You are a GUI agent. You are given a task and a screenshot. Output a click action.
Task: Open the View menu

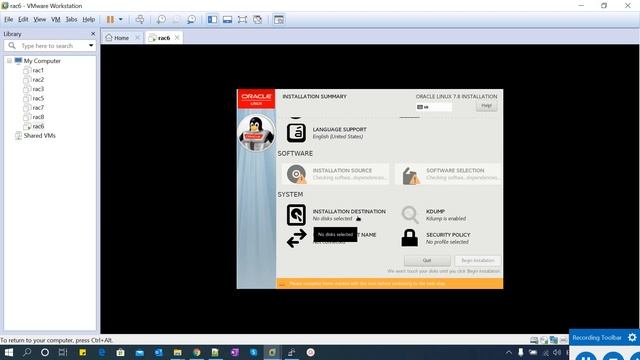click(40, 20)
